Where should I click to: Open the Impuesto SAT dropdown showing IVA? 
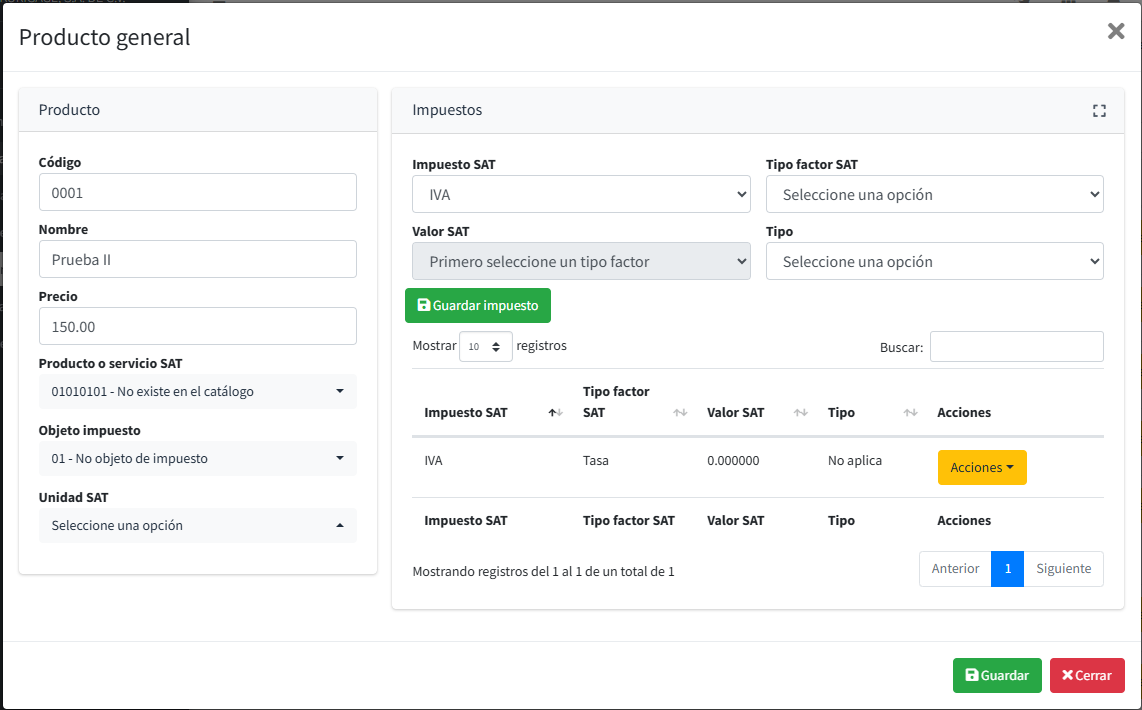[581, 194]
